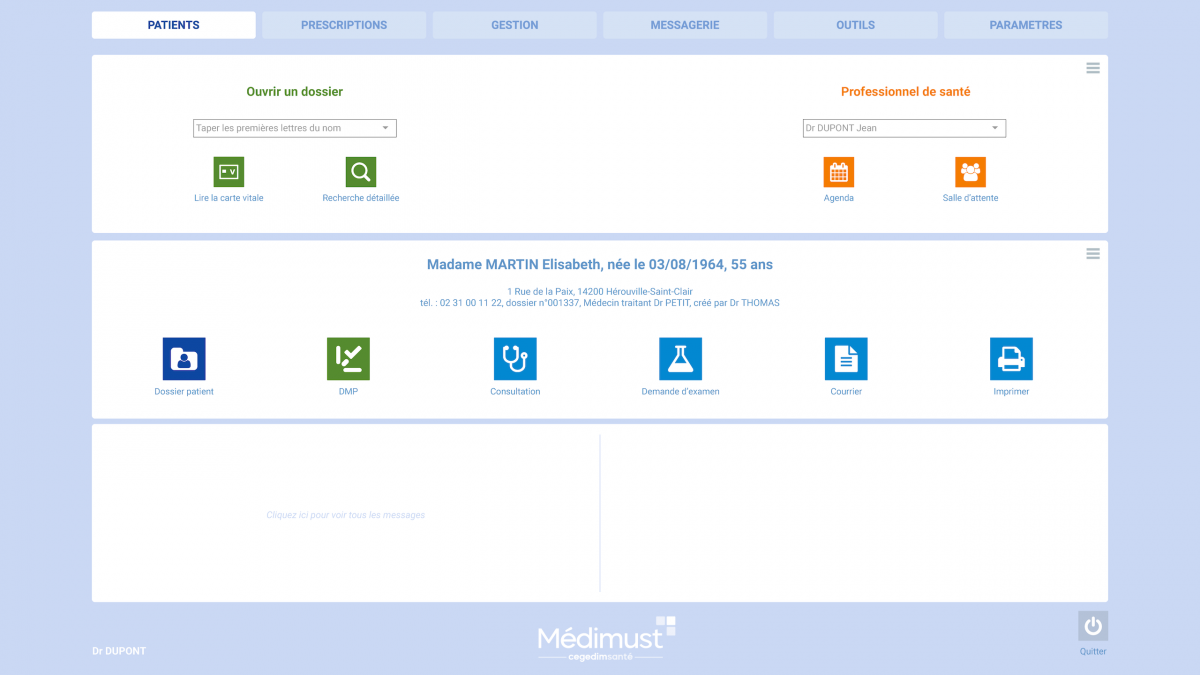Screen dimensions: 1200x675
Task: Click in 'Taper les premières lettres du nom' field
Action: point(295,128)
